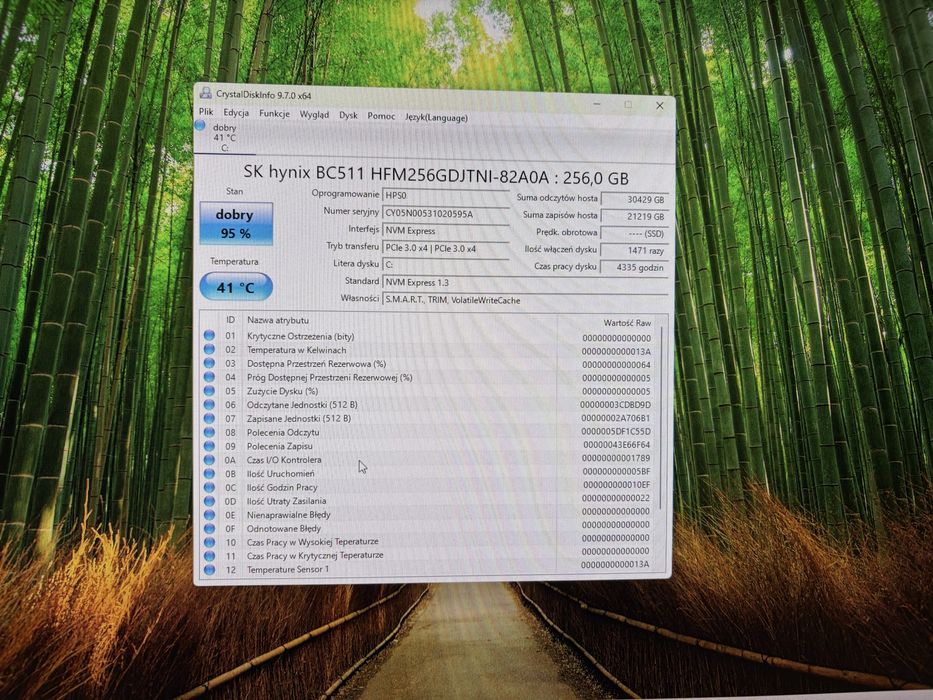Click Ilość włączeń dysku value 1471 razy
The width and height of the screenshot is (933, 700).
pyautogui.click(x=635, y=251)
